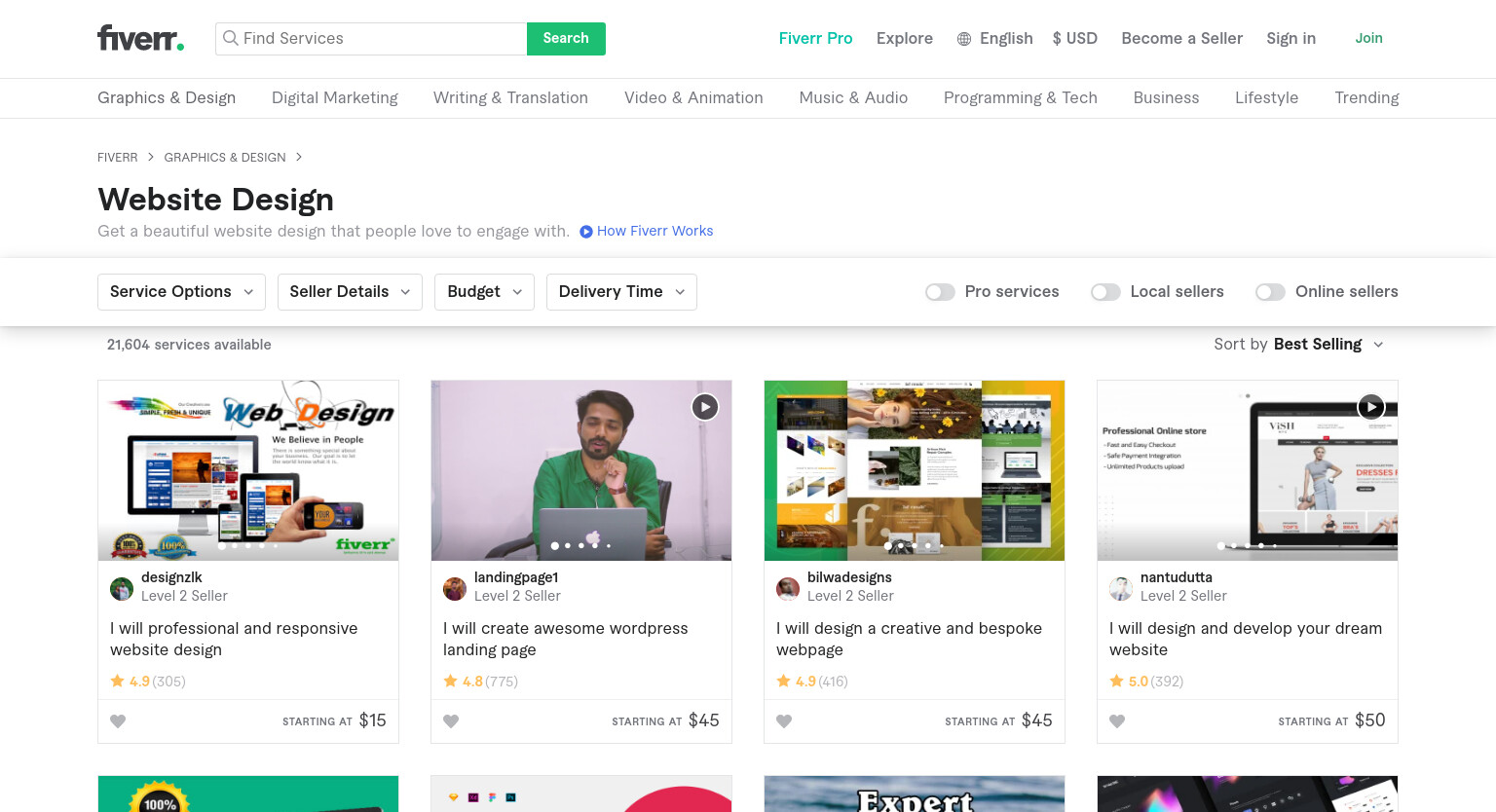This screenshot has width=1496, height=812.
Task: Open 'I will design a creative and bespoke webpage'
Action: (x=909, y=639)
